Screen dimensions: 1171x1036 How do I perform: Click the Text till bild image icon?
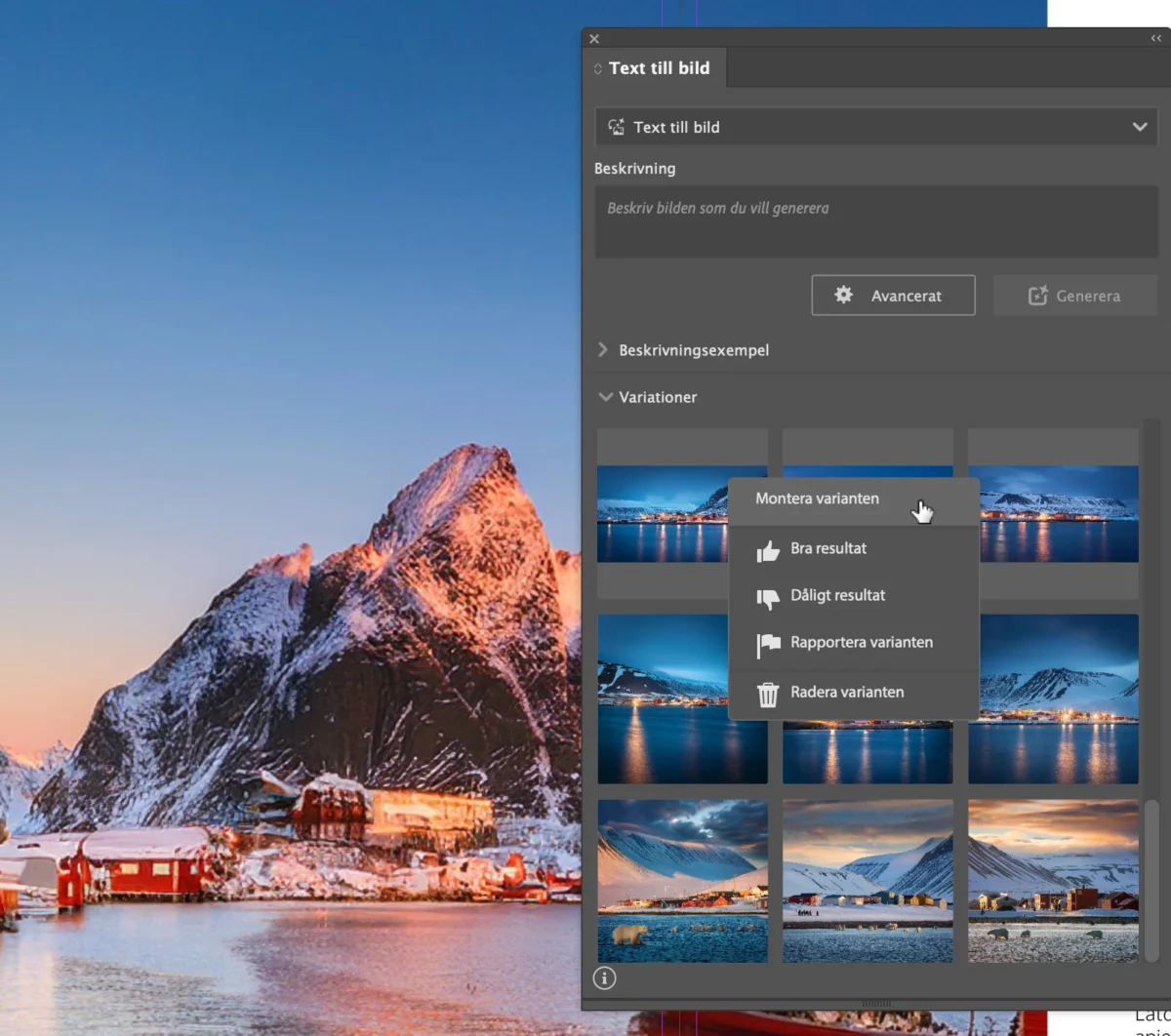pyautogui.click(x=616, y=127)
